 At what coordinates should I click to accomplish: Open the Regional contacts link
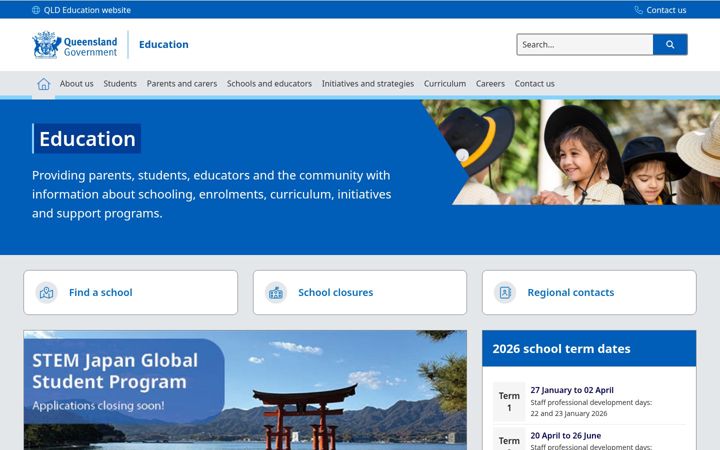[x=571, y=292]
